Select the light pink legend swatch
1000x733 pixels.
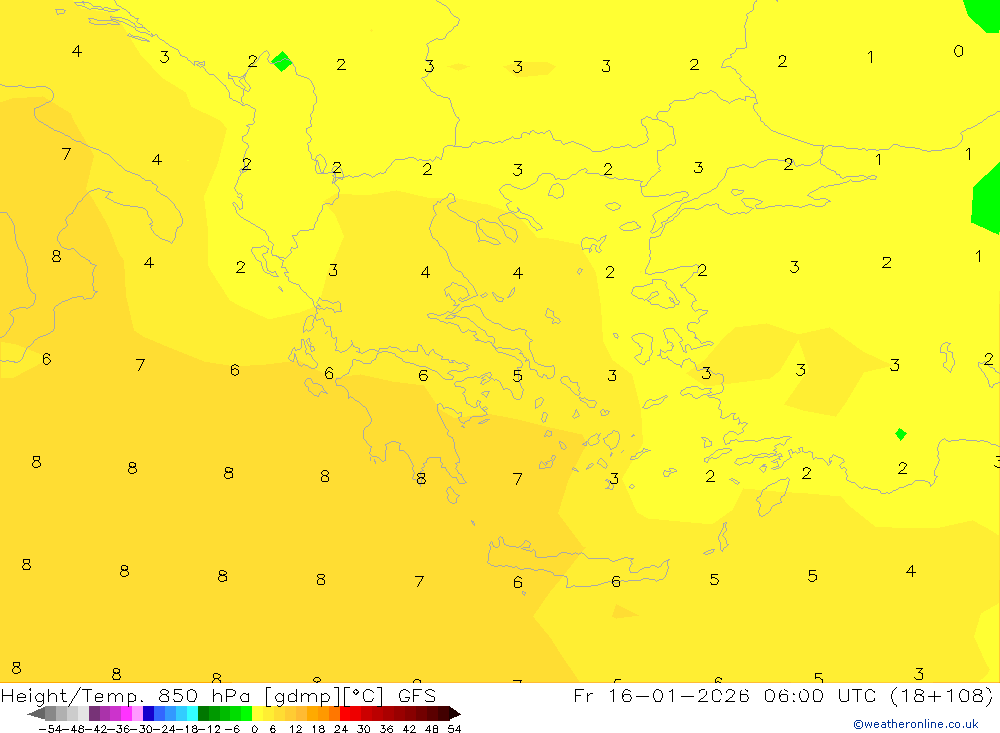pos(137,714)
